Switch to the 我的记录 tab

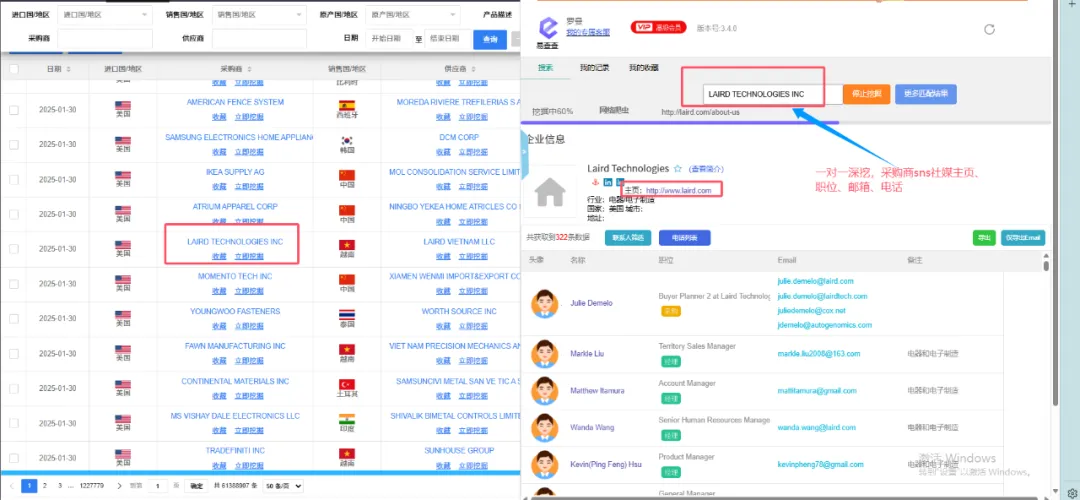(x=594, y=67)
